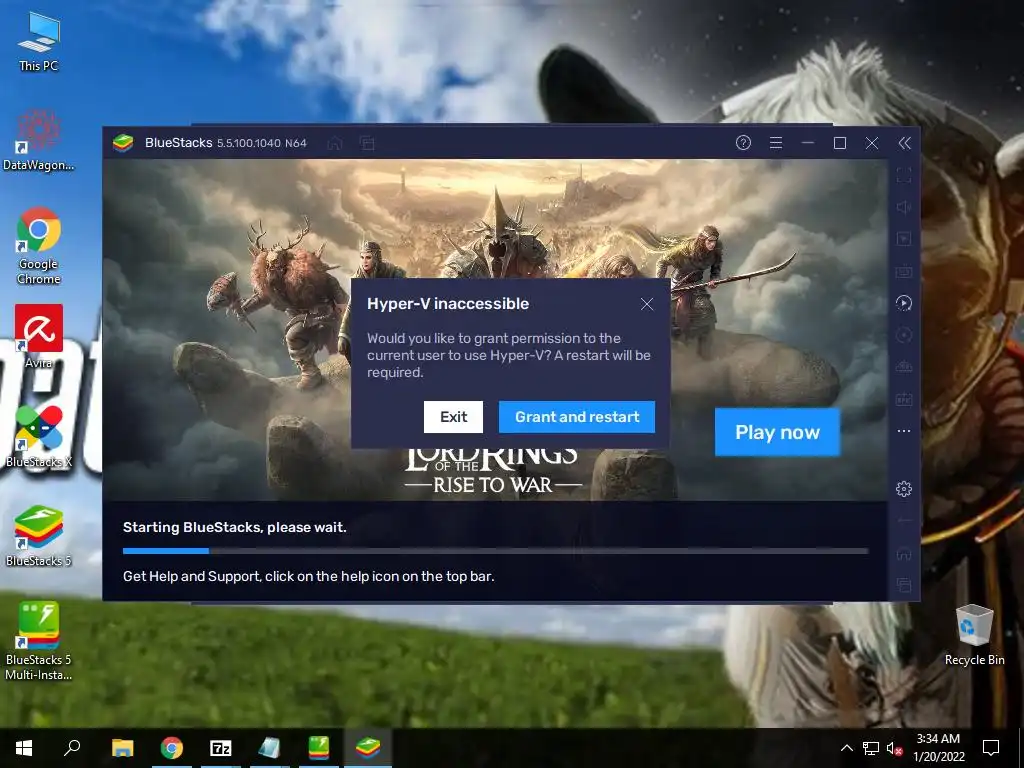Click the install APK icon in sidebar
Image resolution: width=1024 pixels, height=768 pixels.
tap(904, 367)
